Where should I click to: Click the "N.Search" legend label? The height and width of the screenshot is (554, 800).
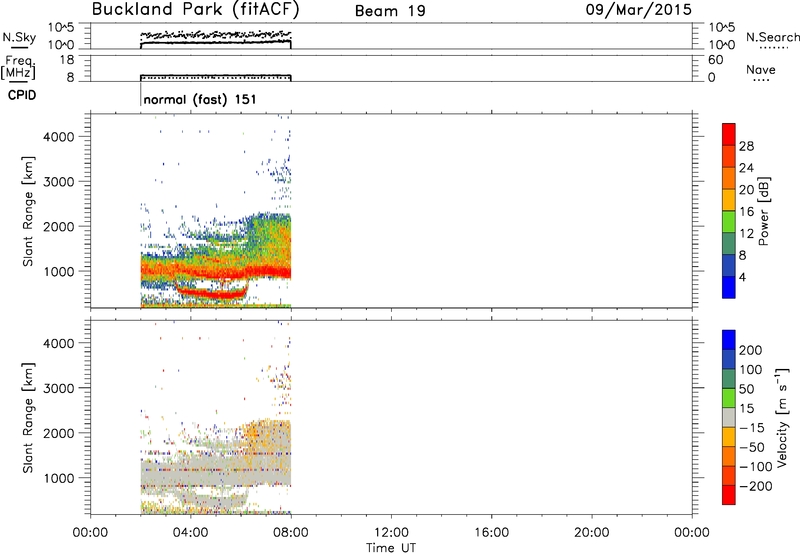[772, 37]
